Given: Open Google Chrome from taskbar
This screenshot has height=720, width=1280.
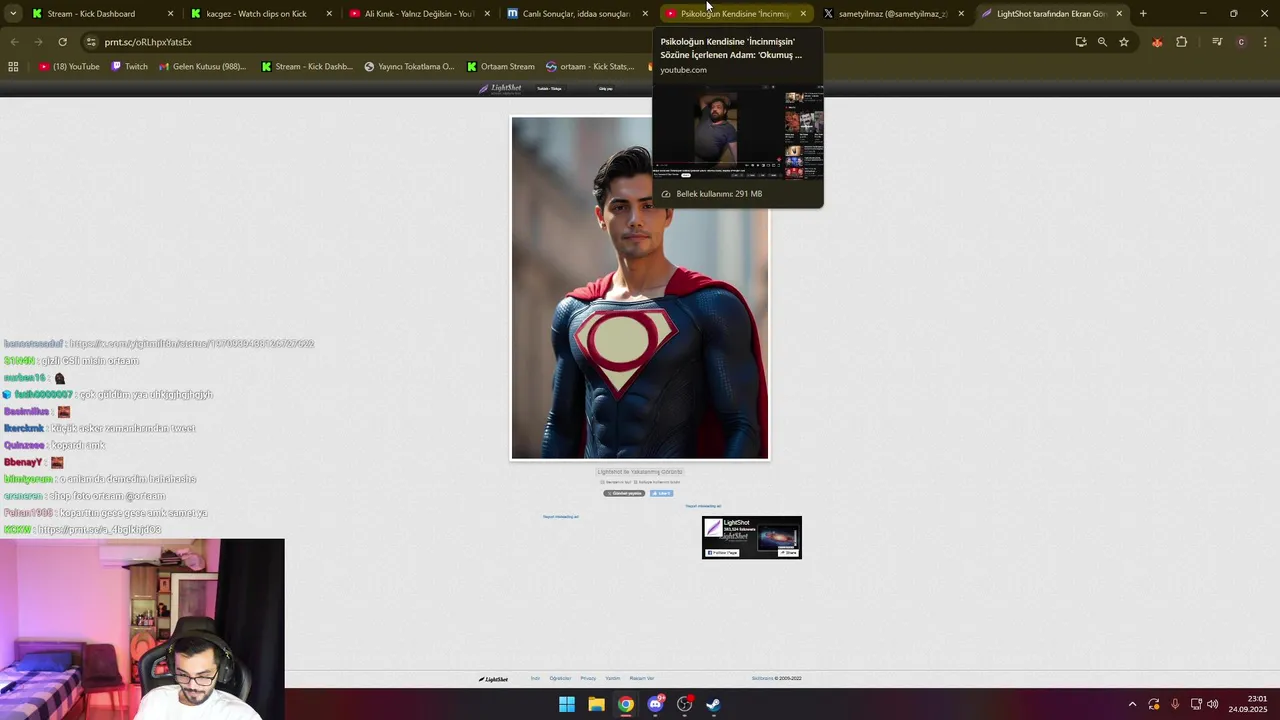Looking at the screenshot, I should [625, 704].
